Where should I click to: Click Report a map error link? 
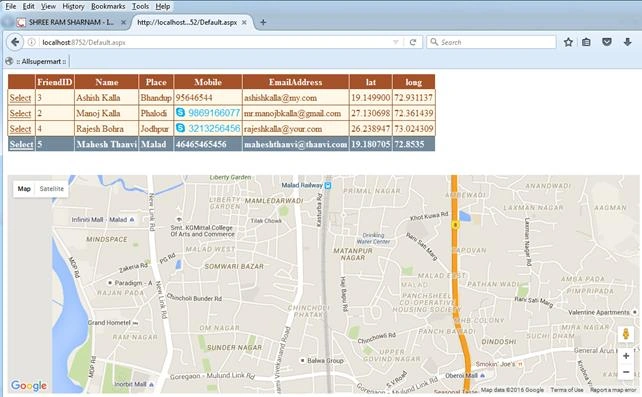point(613,390)
